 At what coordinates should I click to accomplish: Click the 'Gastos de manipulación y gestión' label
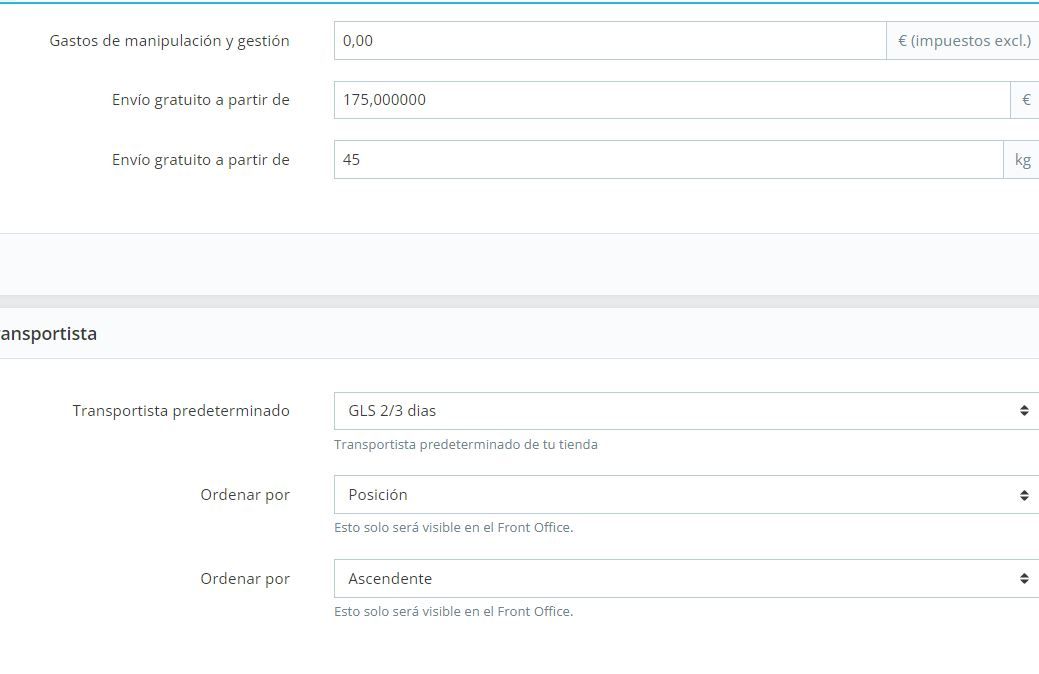coord(170,41)
